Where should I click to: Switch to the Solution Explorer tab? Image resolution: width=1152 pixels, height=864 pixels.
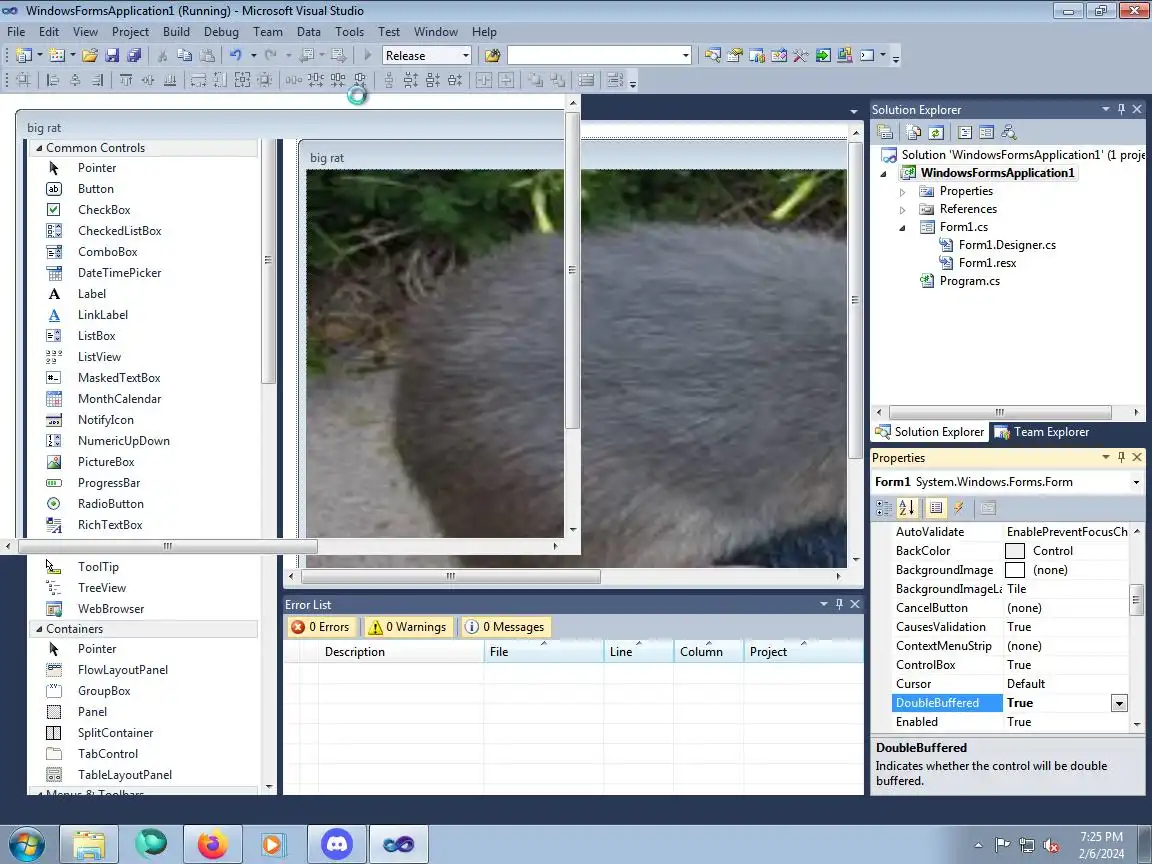point(929,432)
